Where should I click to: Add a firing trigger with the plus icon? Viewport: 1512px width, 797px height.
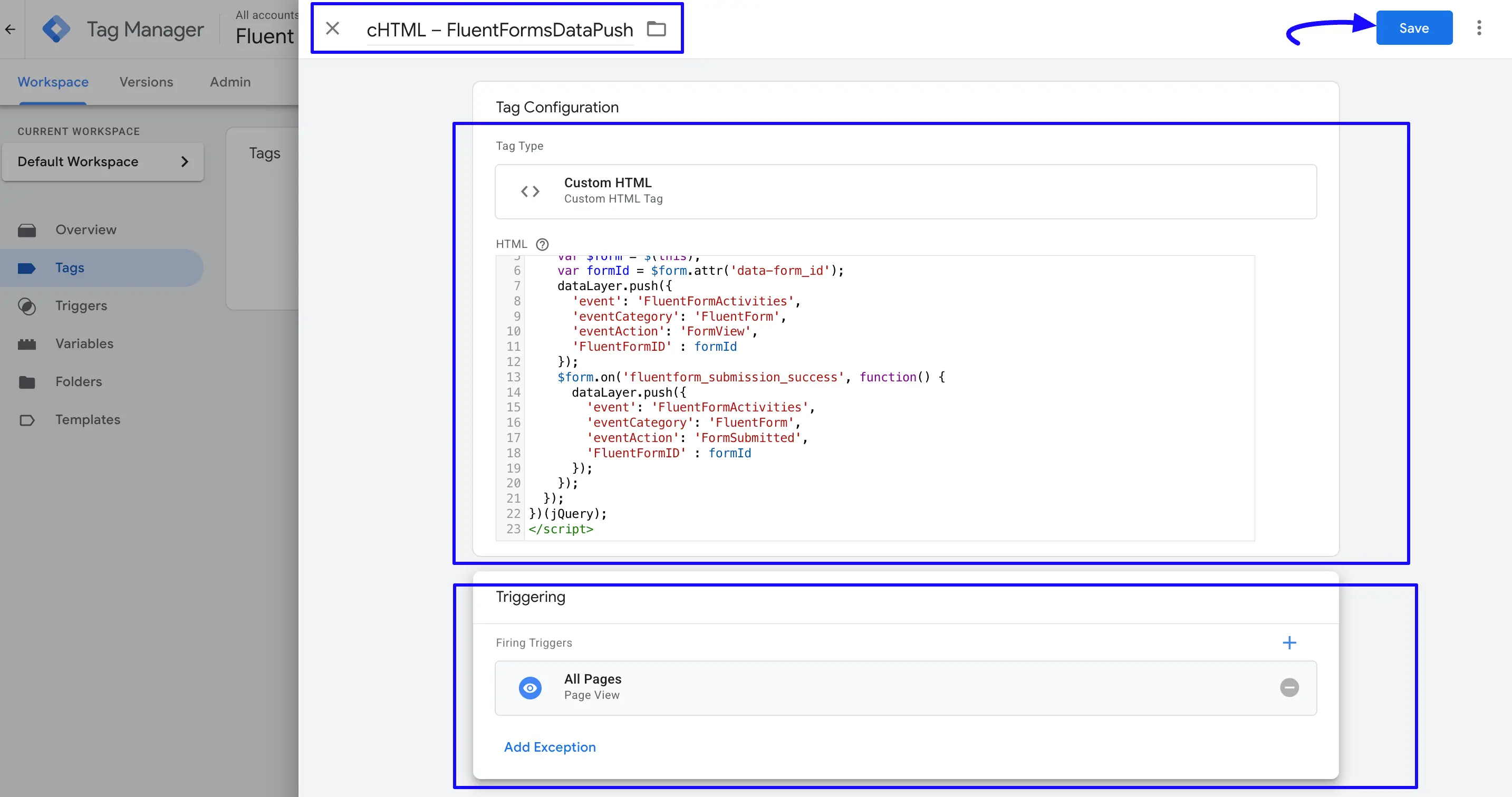pyautogui.click(x=1289, y=642)
